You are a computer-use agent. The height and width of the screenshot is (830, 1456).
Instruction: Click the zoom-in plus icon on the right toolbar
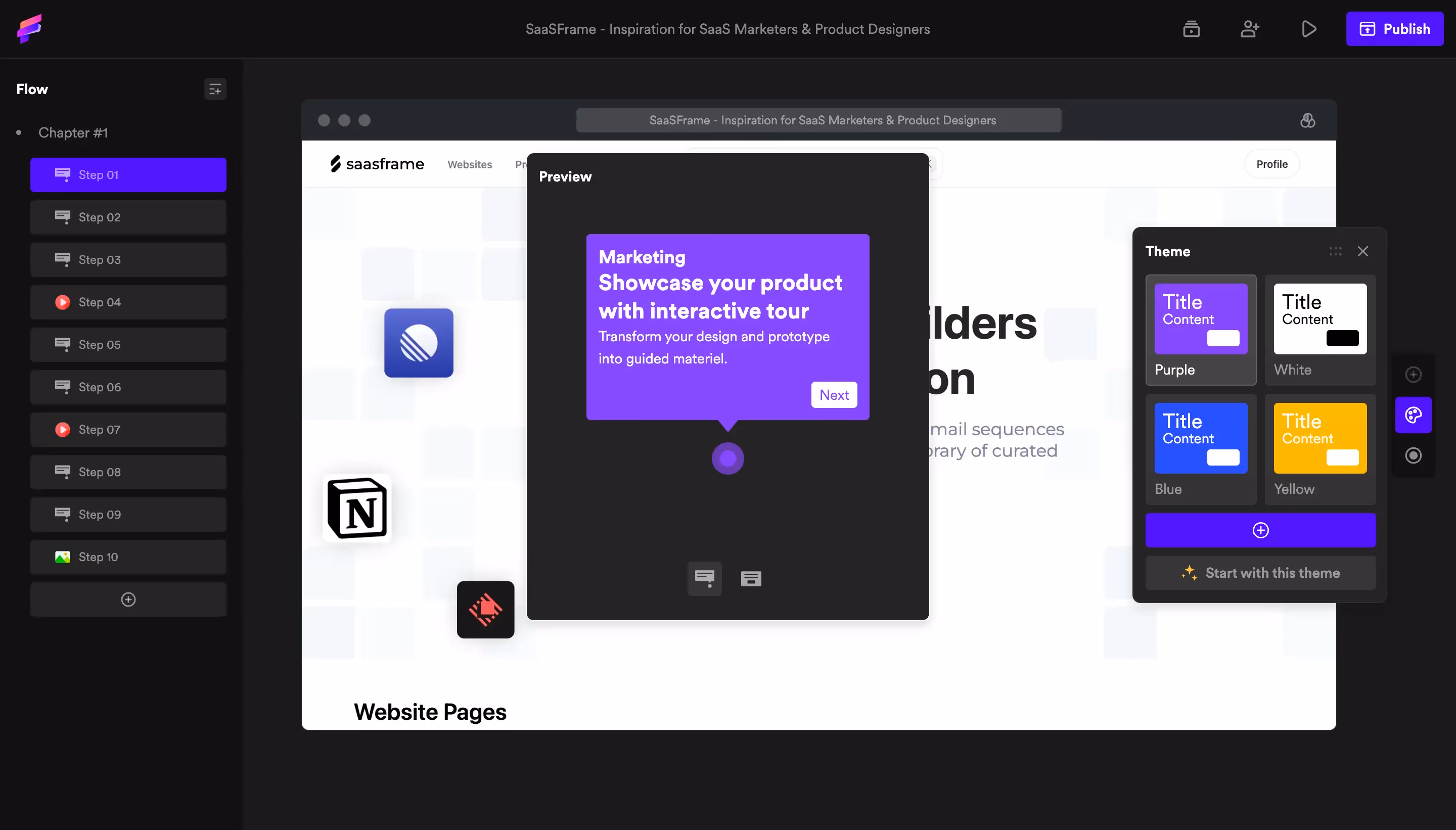pos(1413,374)
